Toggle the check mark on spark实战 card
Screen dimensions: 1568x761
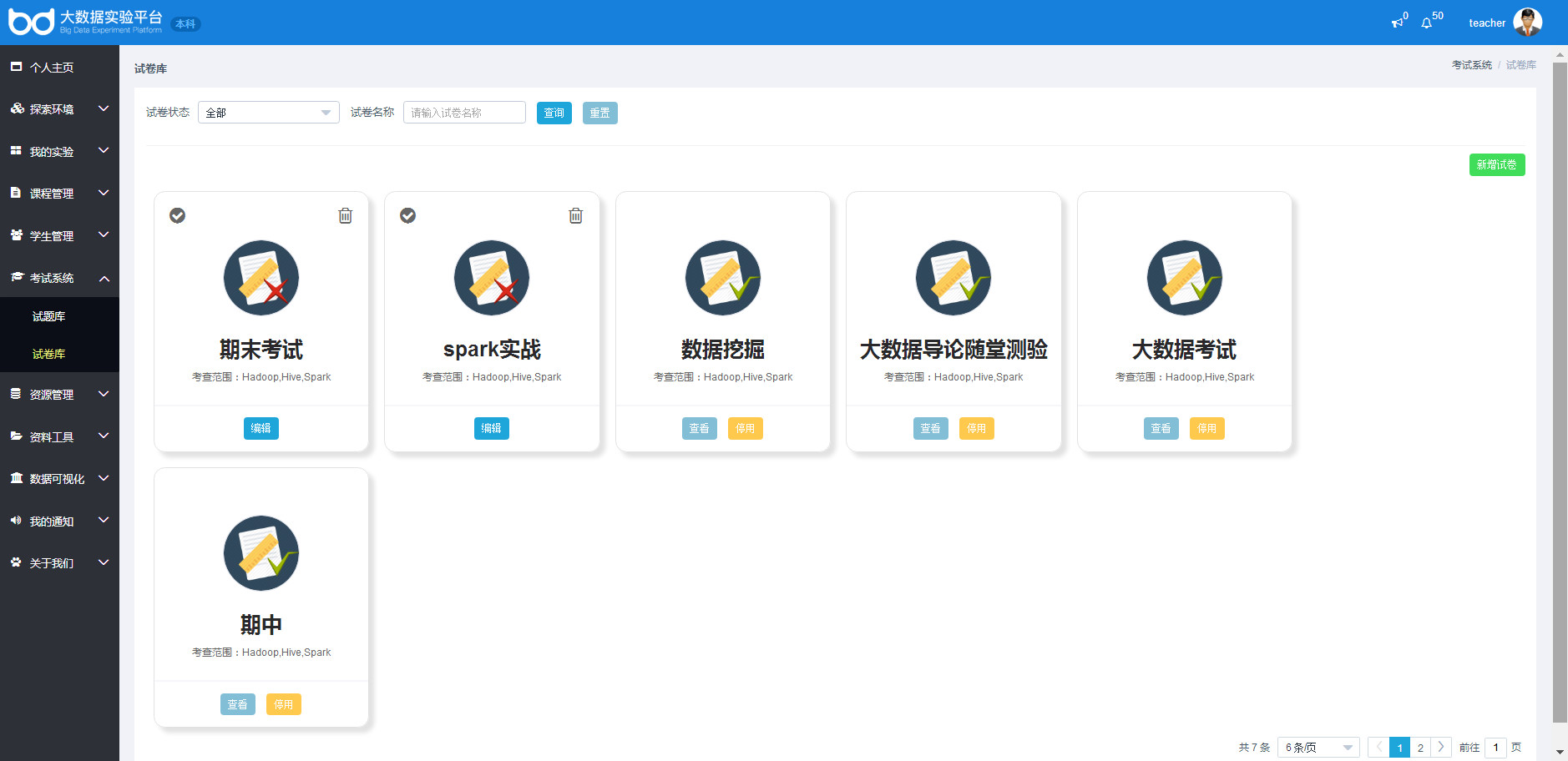(408, 216)
